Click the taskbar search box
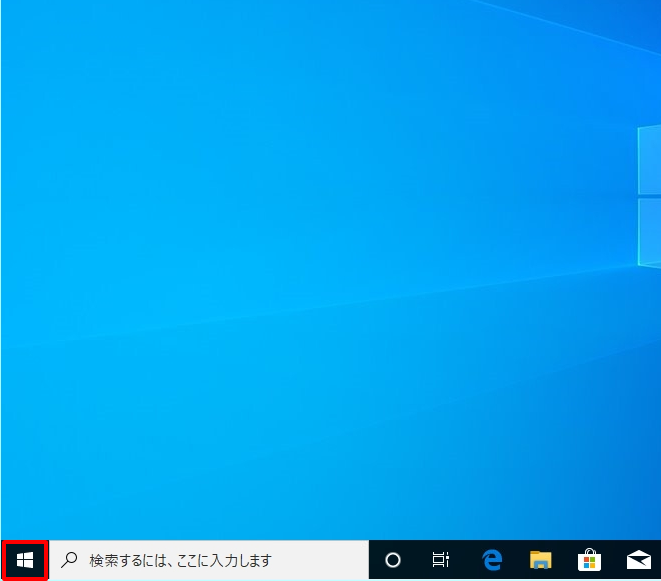This screenshot has height=581, width=661. coord(209,560)
